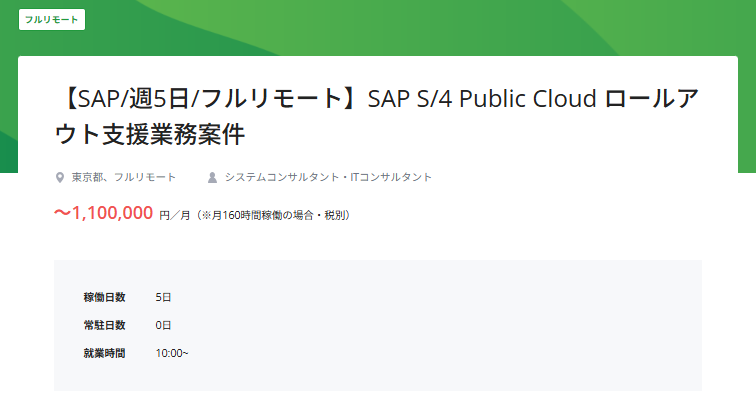The image size is (756, 415).
Task: Click the second title line ウト支援業務案件
Action: (x=149, y=134)
